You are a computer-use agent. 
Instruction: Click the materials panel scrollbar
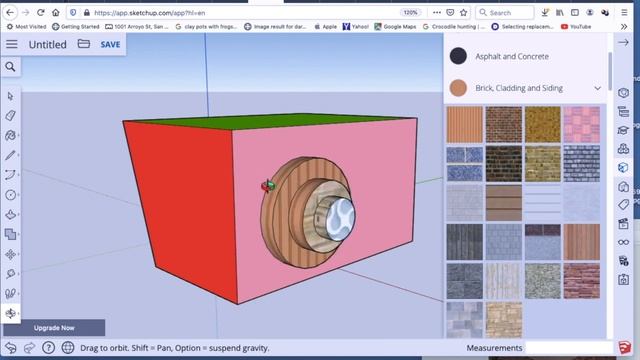(610, 71)
